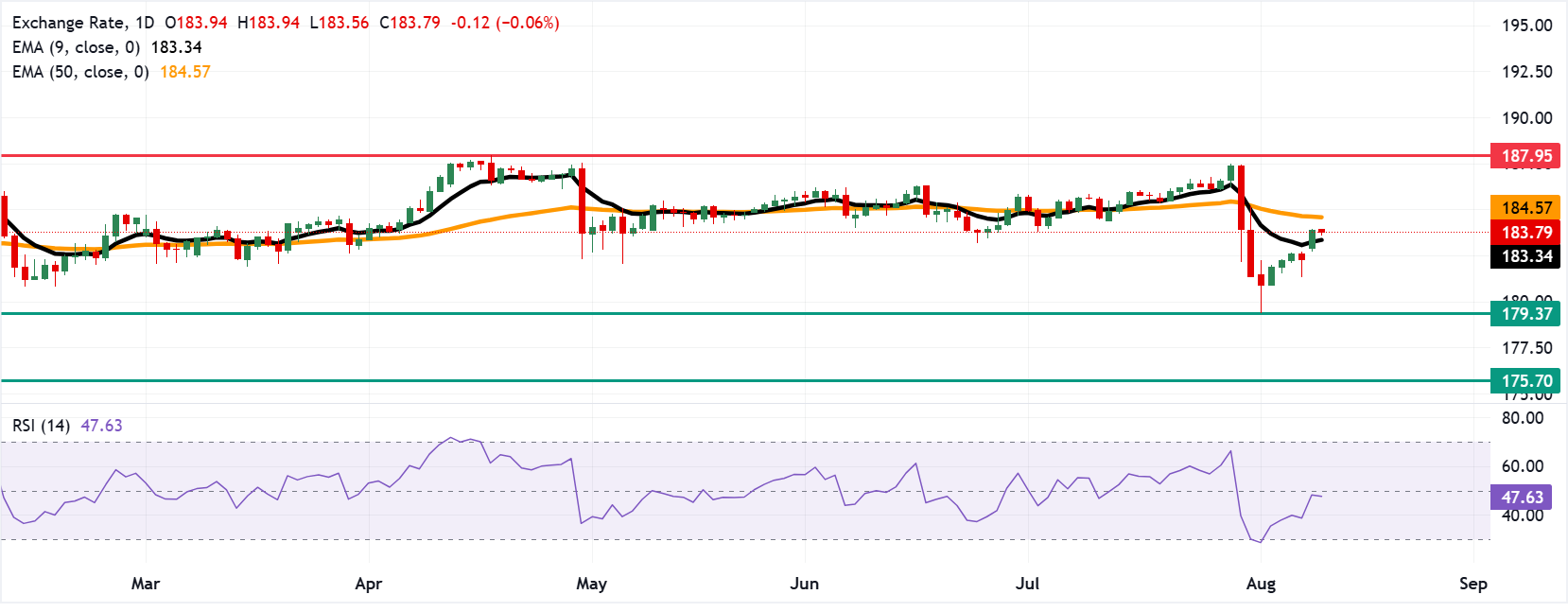
Task: Click the RSI (14) indicator legend
Action: pyautogui.click(x=67, y=426)
